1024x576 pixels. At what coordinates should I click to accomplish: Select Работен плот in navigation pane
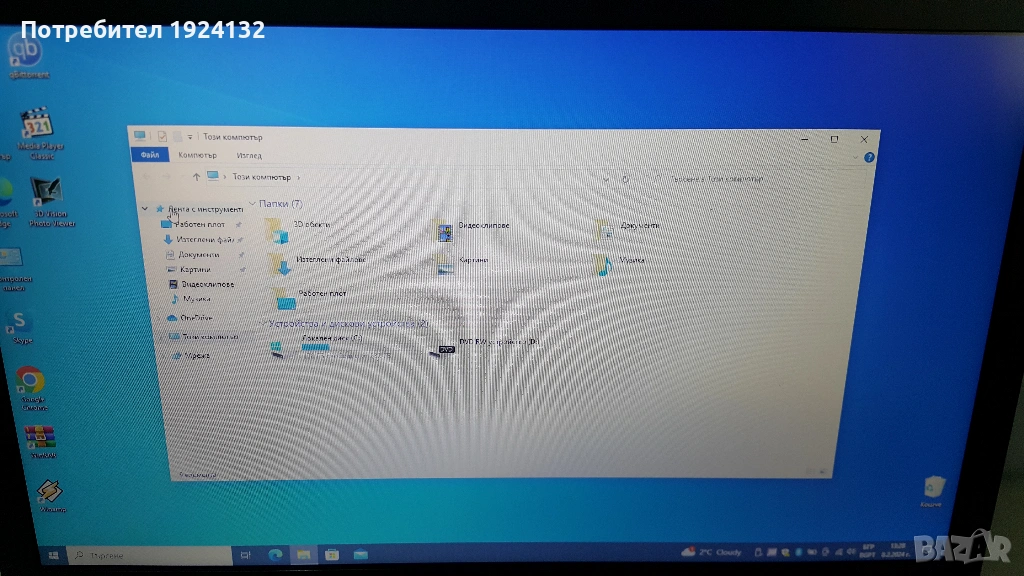coord(199,224)
